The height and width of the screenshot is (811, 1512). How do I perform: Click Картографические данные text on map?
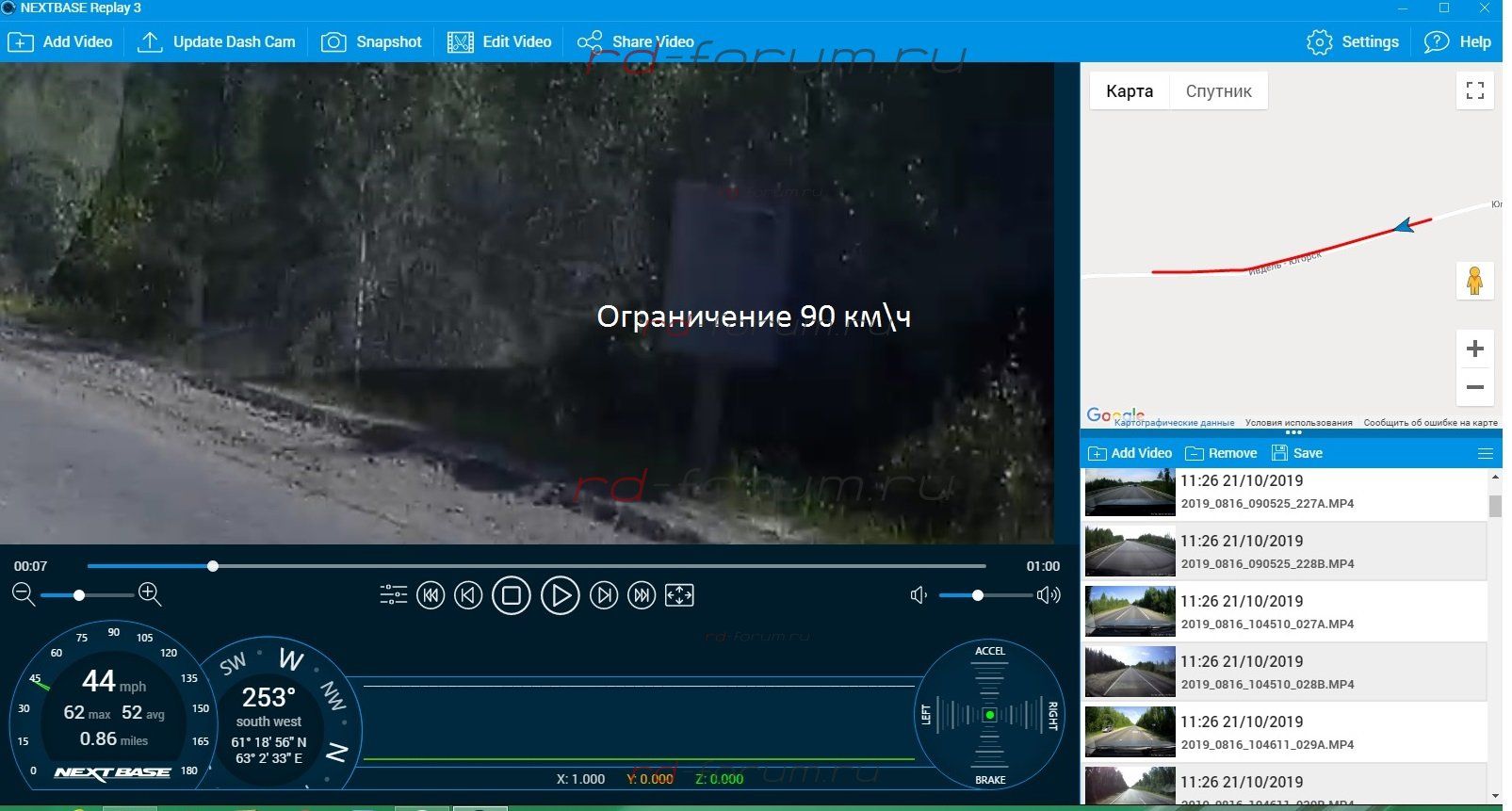(1174, 423)
